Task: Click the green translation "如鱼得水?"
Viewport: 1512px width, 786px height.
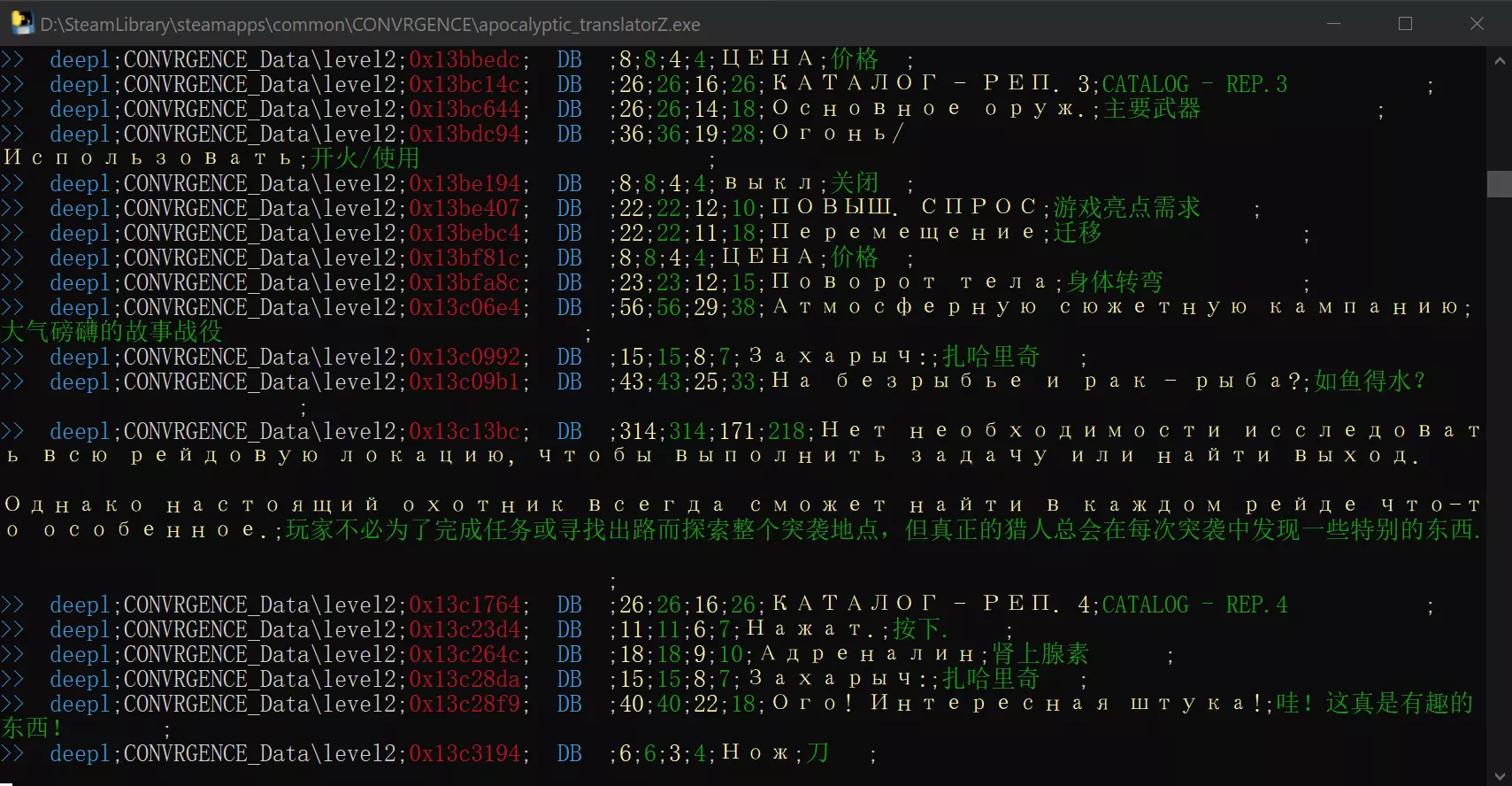Action: point(1370,381)
